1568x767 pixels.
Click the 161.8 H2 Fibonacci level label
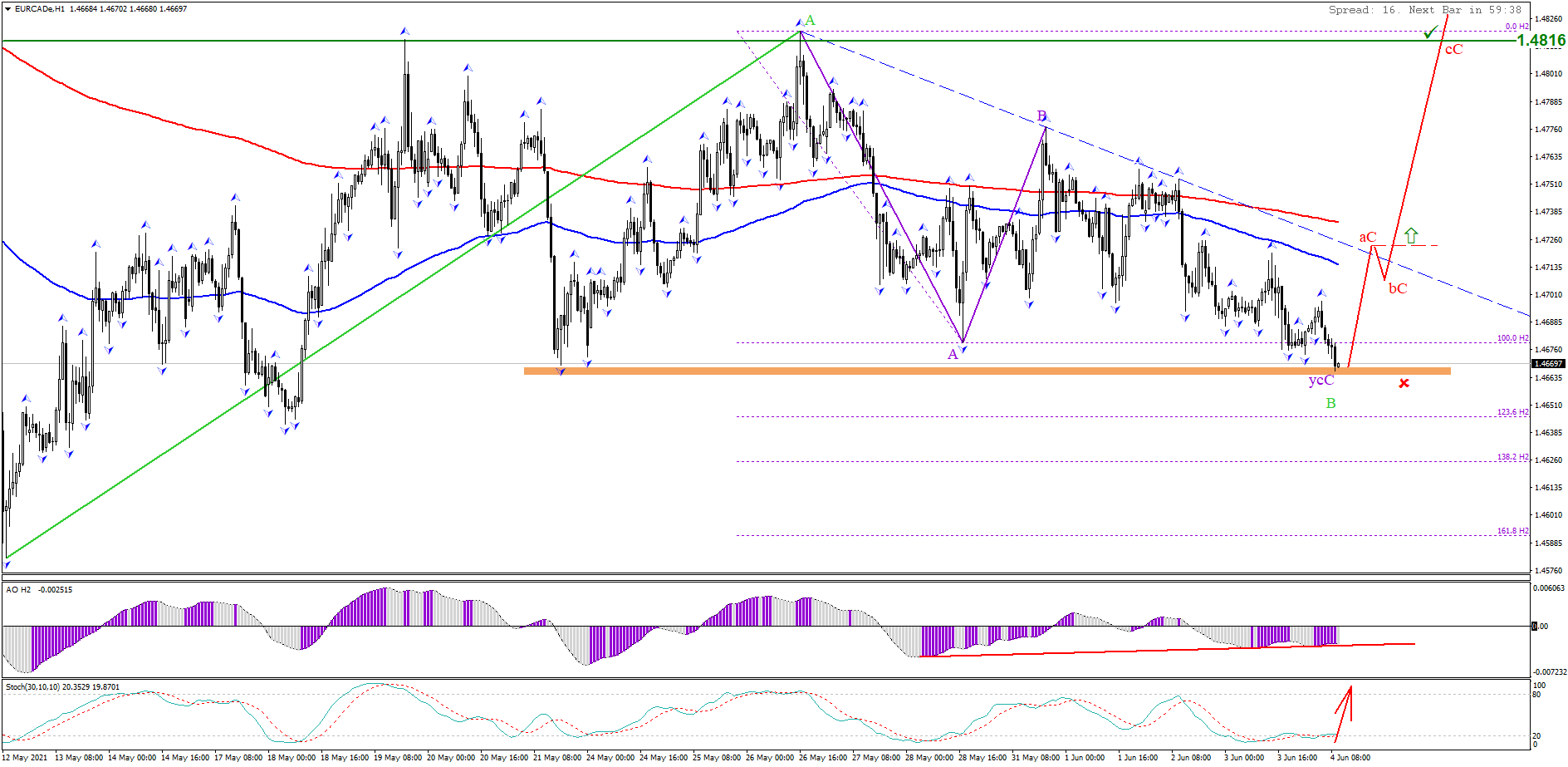coord(1512,530)
